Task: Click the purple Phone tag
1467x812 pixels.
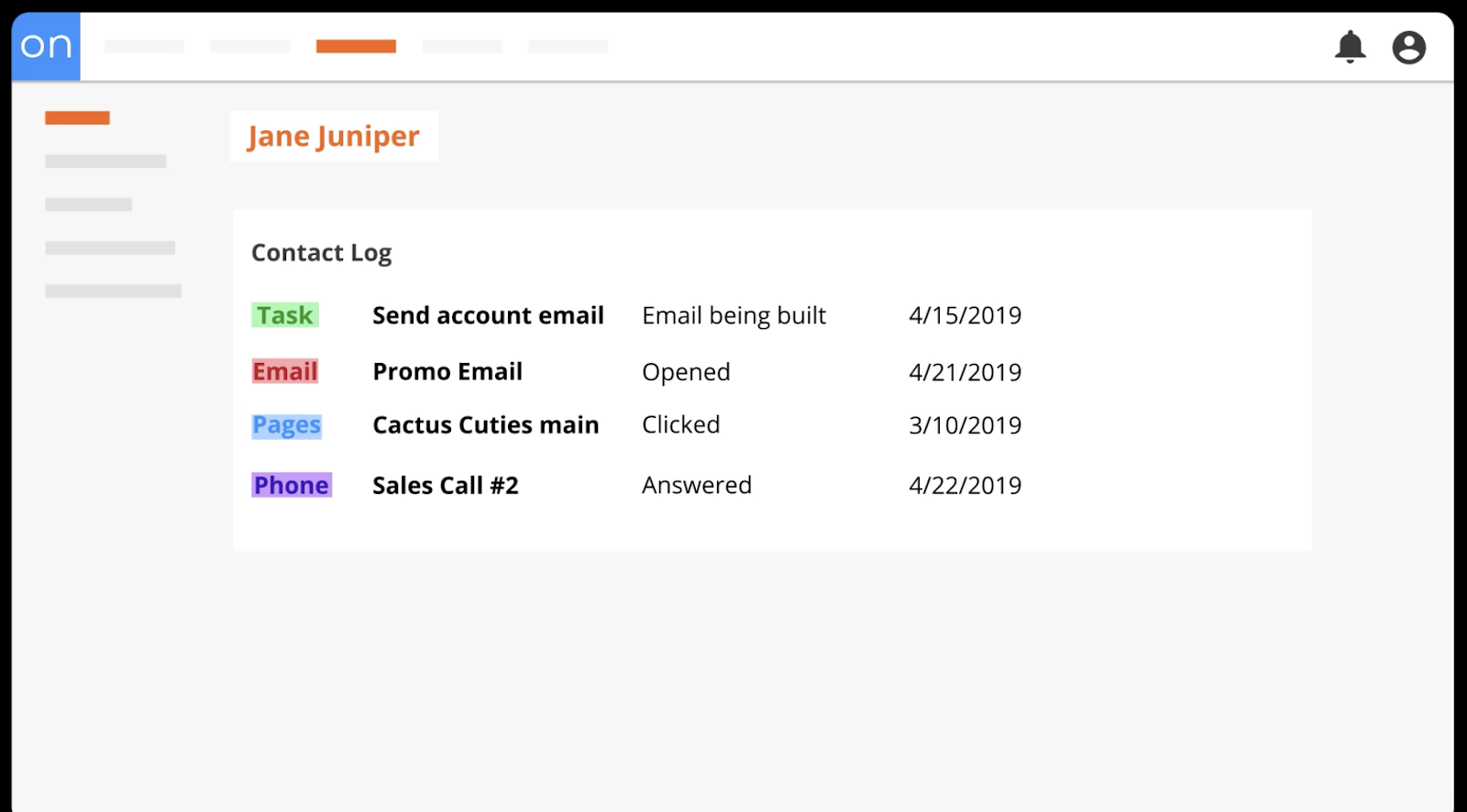Action: pos(292,485)
